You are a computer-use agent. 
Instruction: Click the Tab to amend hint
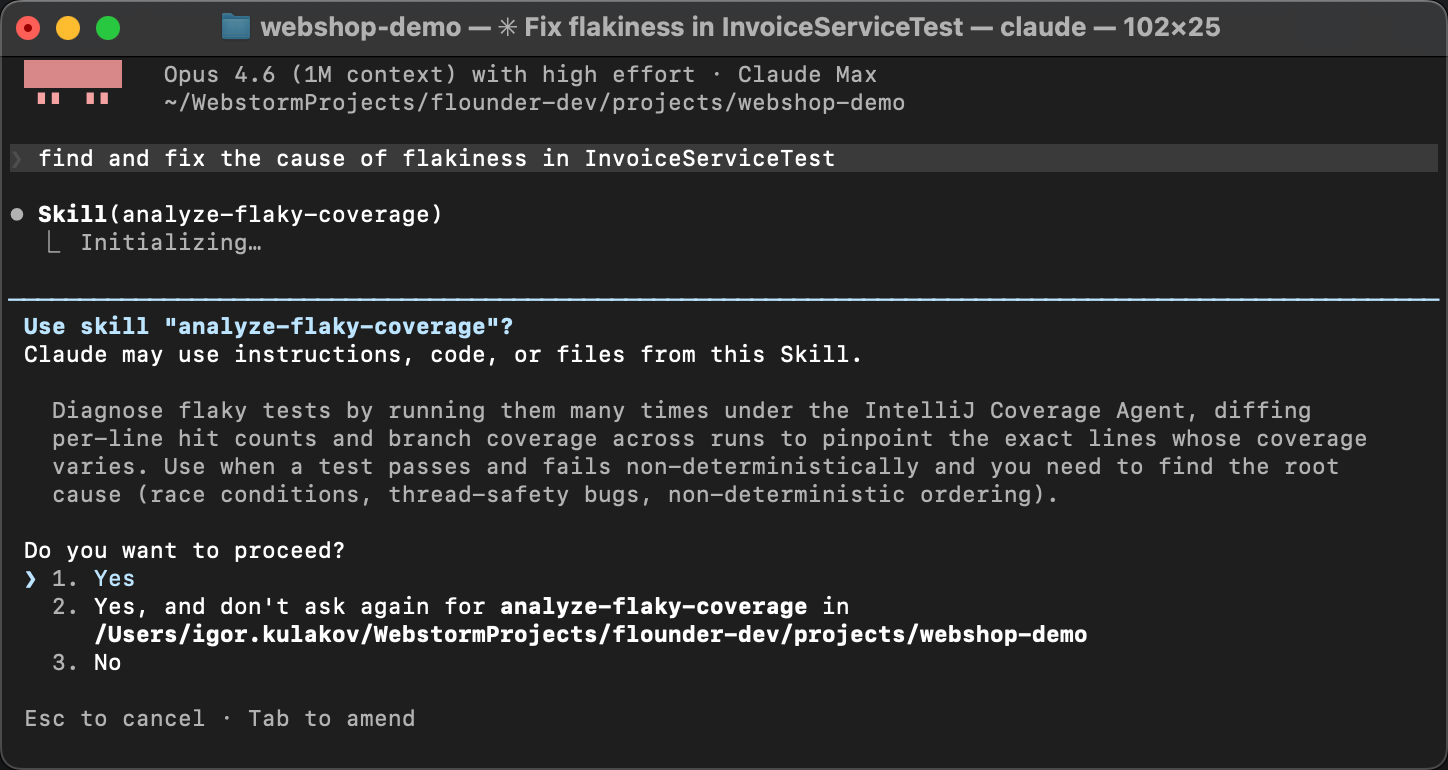pyautogui.click(x=332, y=718)
